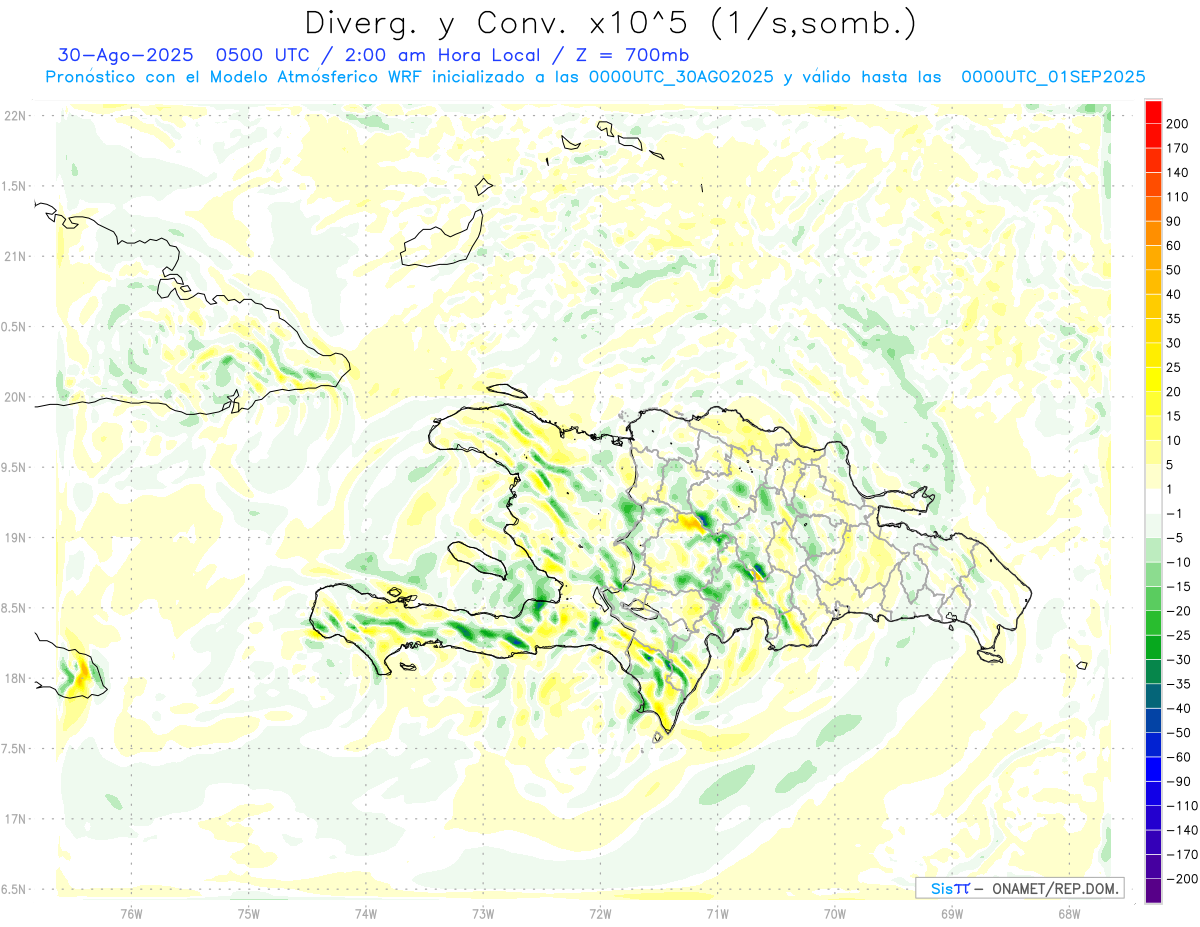Click the '21N' latitude label
This screenshot has height=927, width=1200.
[x=14, y=257]
